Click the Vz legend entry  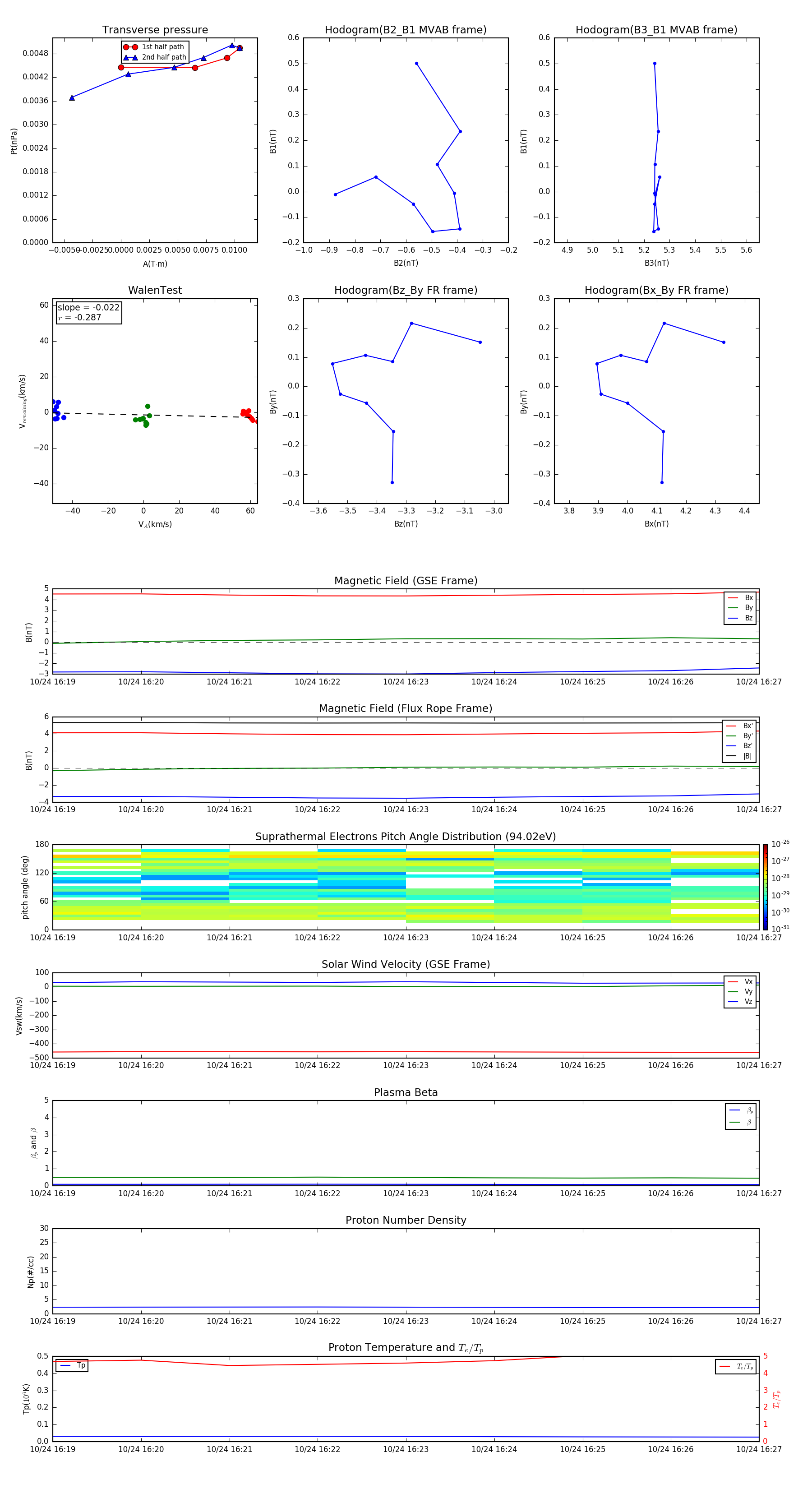(x=740, y=1002)
